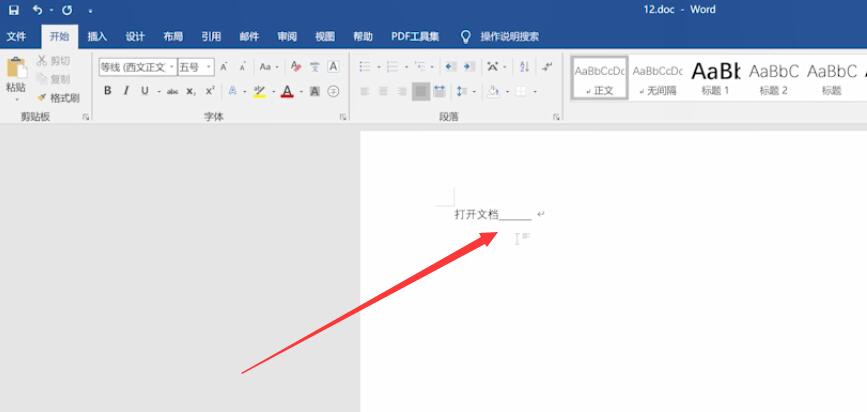Toggle underline formatting
Image resolution: width=867 pixels, height=412 pixels.
tap(145, 91)
